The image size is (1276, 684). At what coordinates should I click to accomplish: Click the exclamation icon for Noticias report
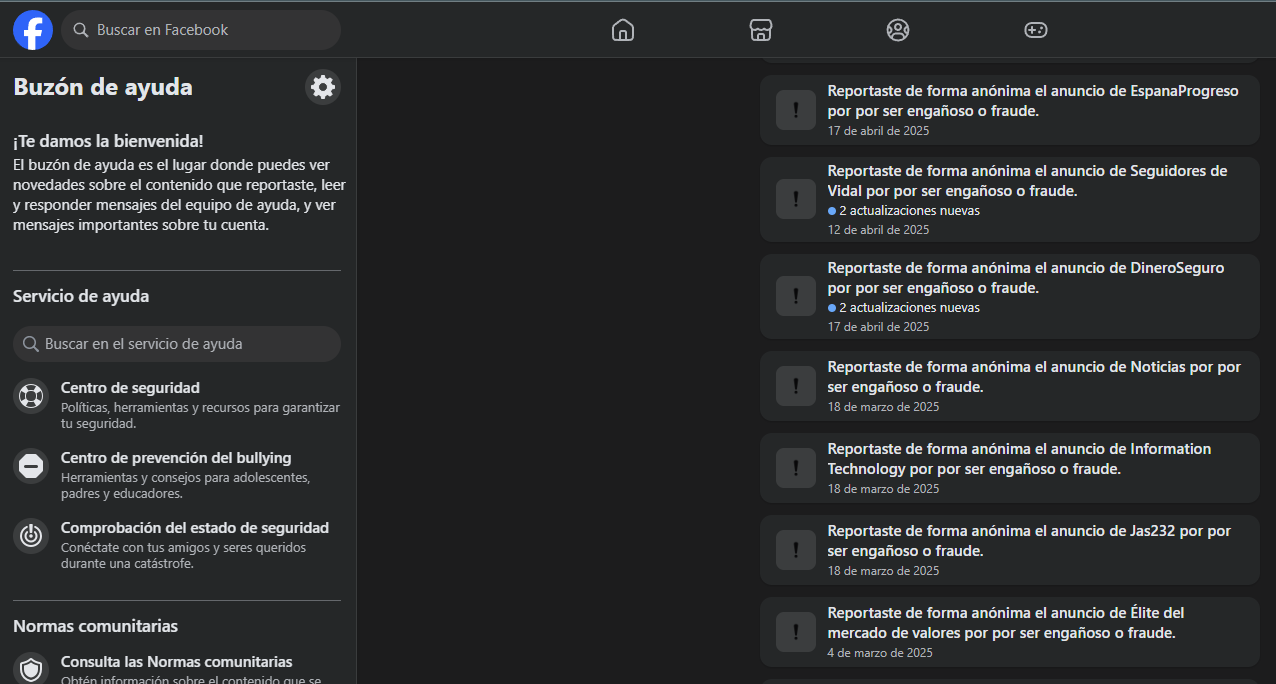(796, 385)
